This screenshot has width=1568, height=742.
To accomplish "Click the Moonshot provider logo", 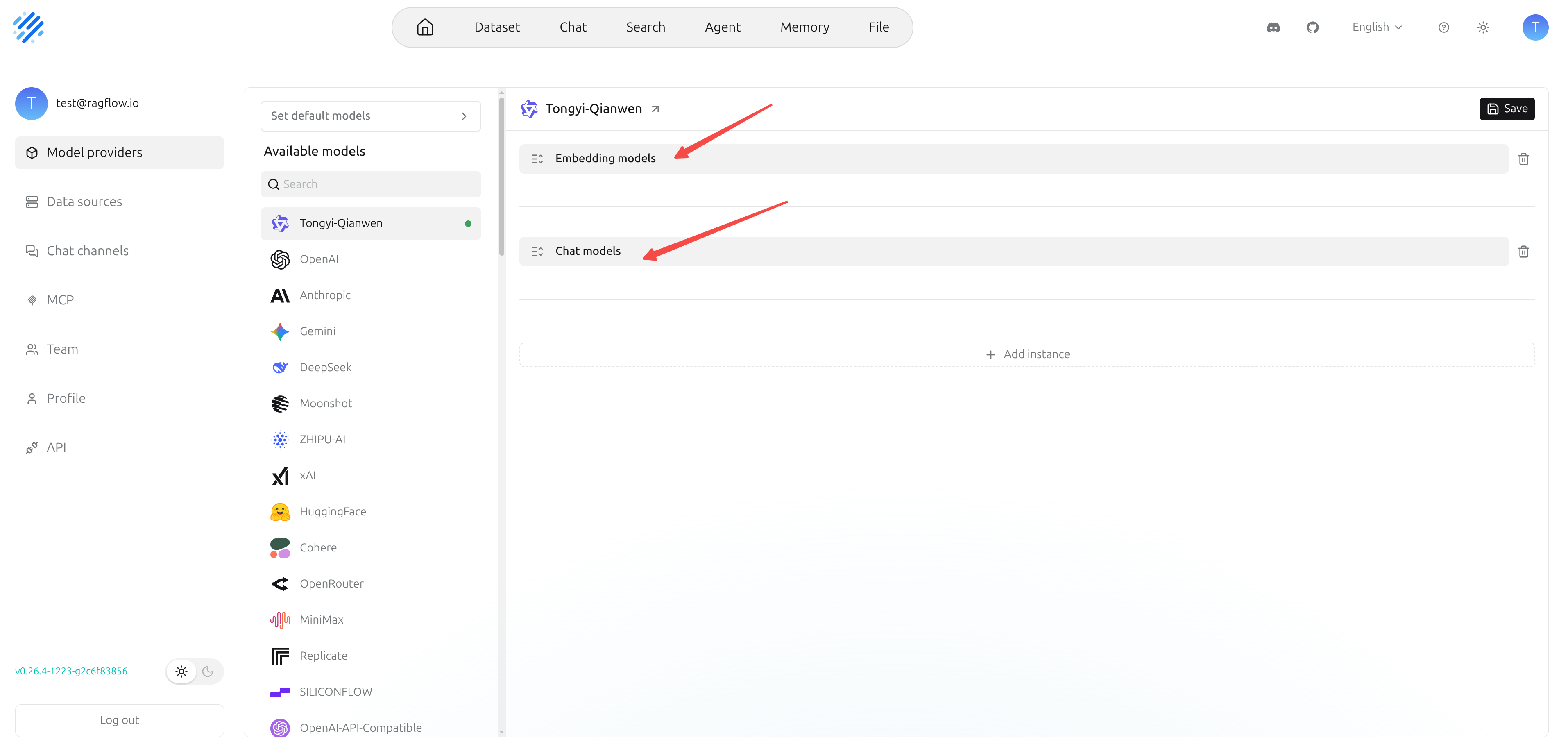I will 280,404.
